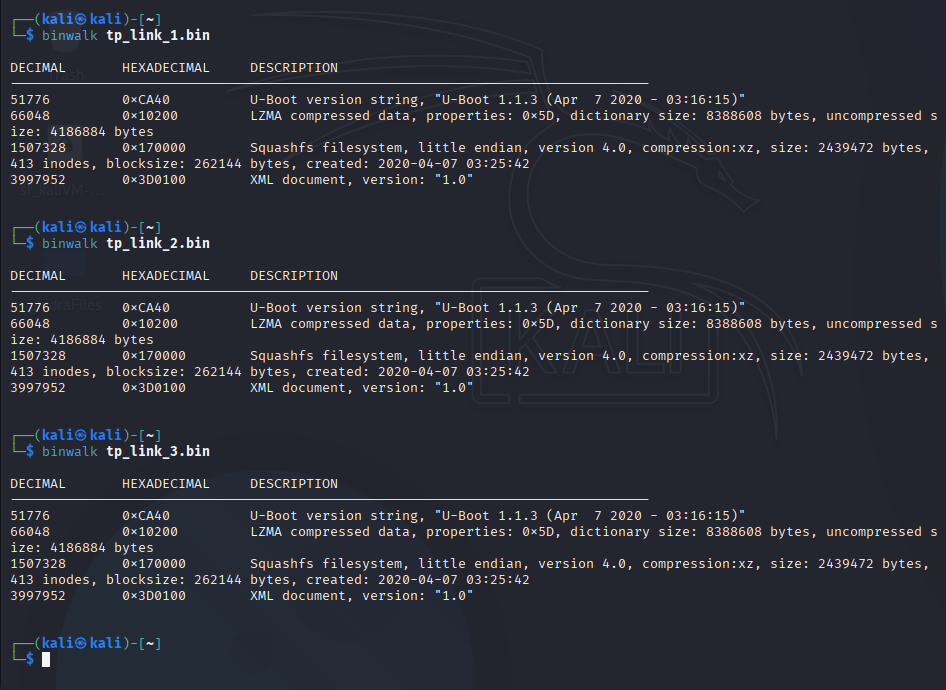Click the filename tp_link_1.bin in the command
The image size is (946, 690).
coord(158,35)
